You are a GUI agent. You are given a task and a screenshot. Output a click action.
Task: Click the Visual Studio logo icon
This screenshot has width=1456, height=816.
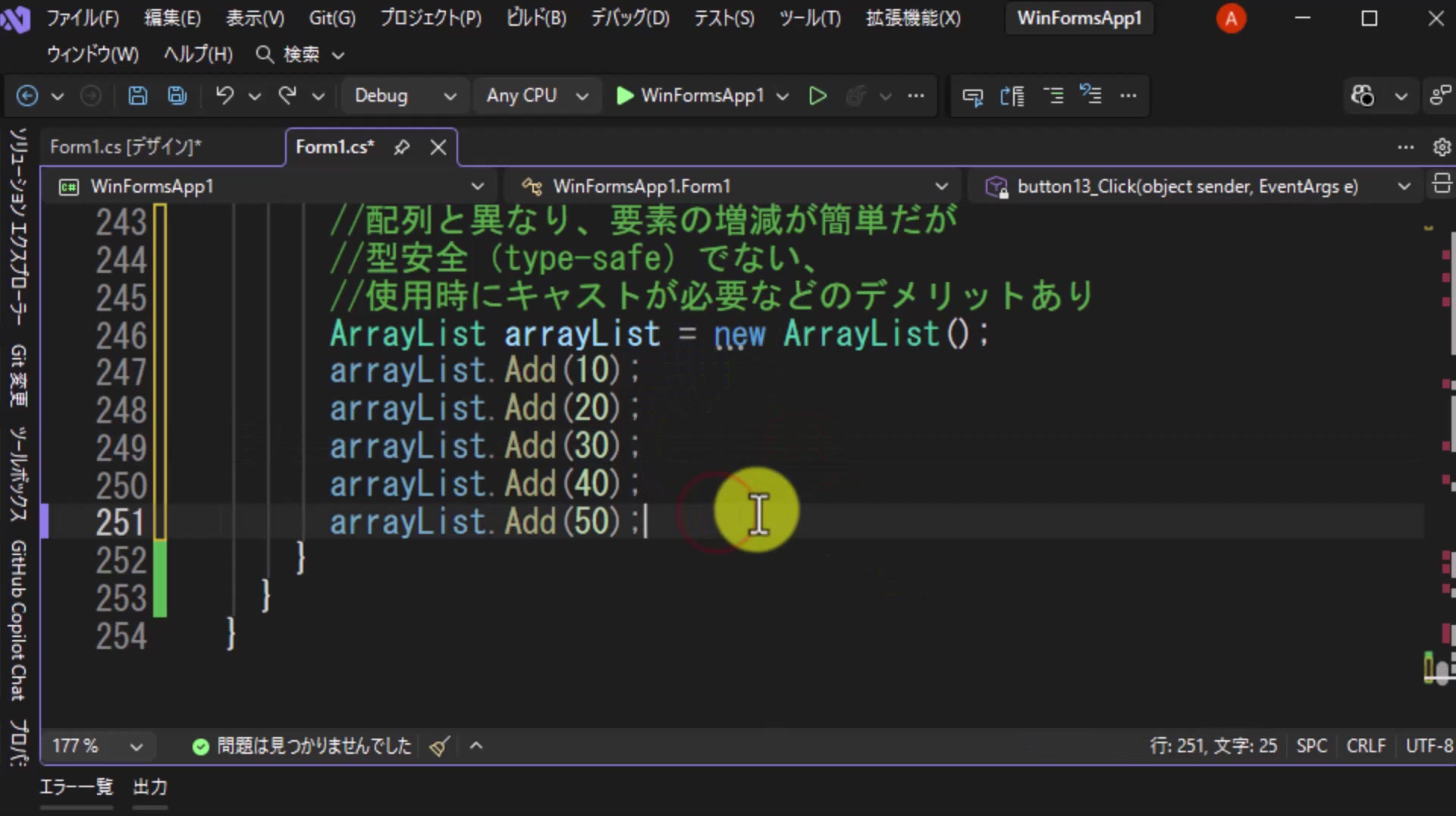14,18
